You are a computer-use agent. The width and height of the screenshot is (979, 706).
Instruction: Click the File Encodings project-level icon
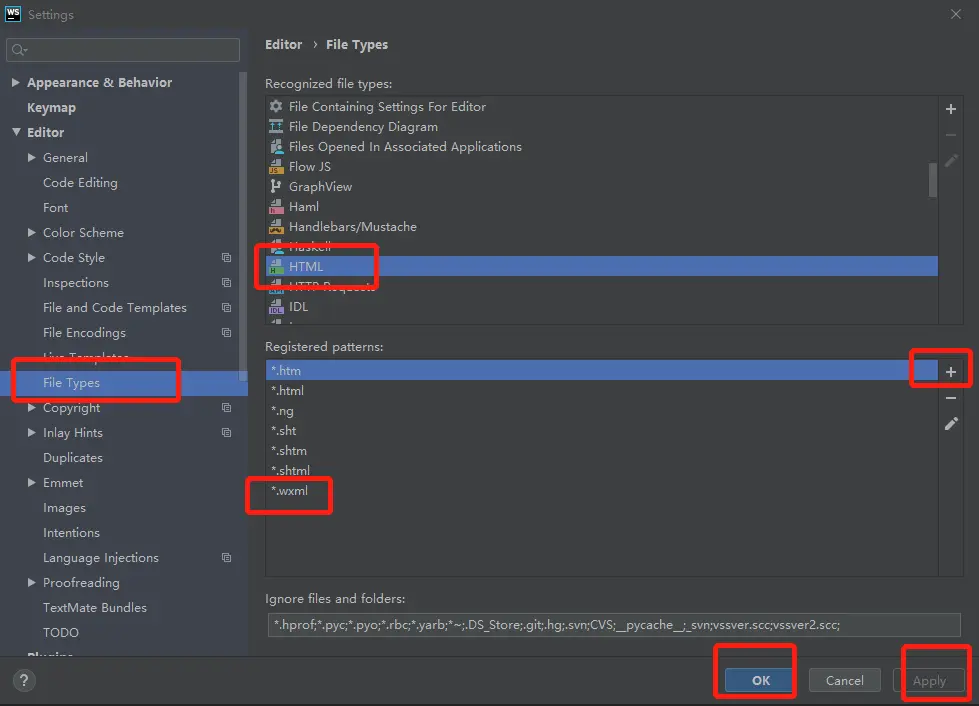227,333
